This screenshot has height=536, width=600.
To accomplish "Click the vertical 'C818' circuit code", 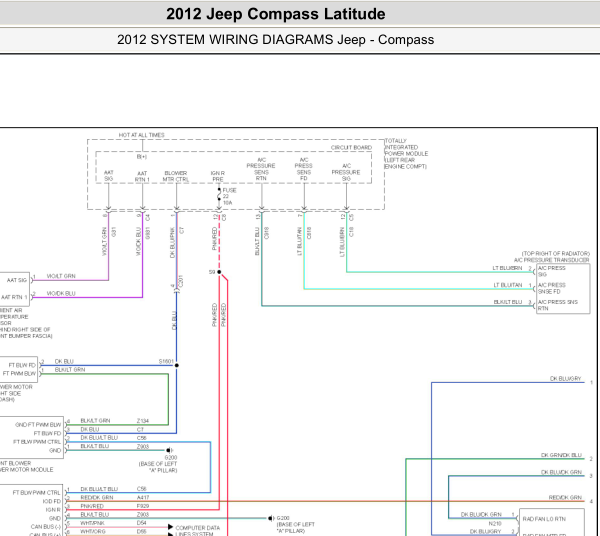I will point(309,233).
